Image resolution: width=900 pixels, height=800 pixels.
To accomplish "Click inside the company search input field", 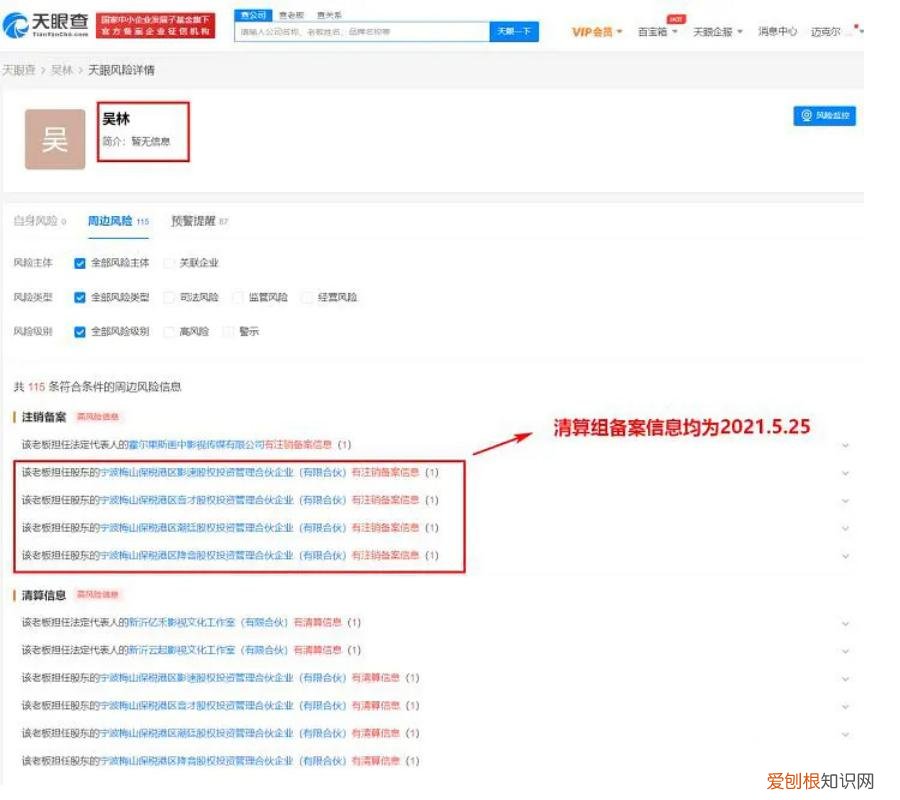I will pyautogui.click(x=360, y=31).
